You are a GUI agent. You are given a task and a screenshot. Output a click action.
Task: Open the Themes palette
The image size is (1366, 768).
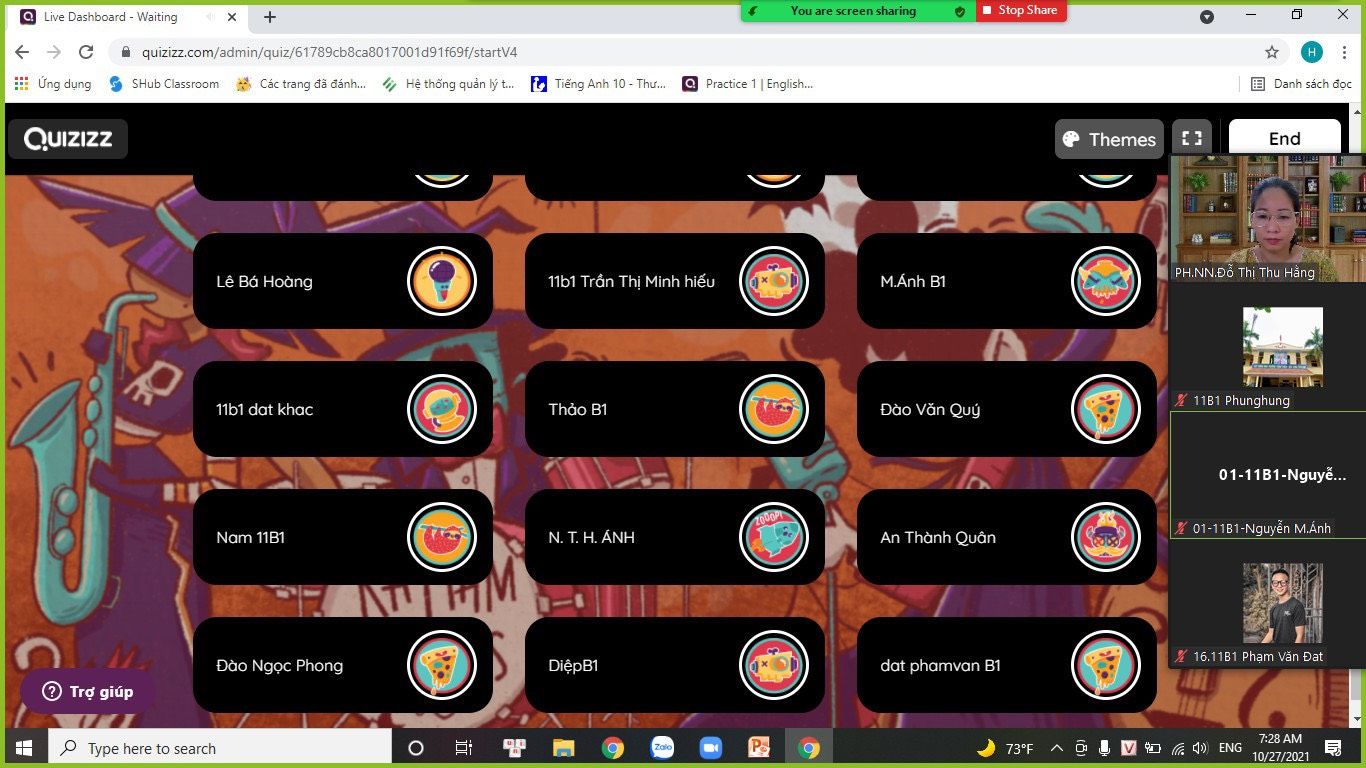(1108, 139)
